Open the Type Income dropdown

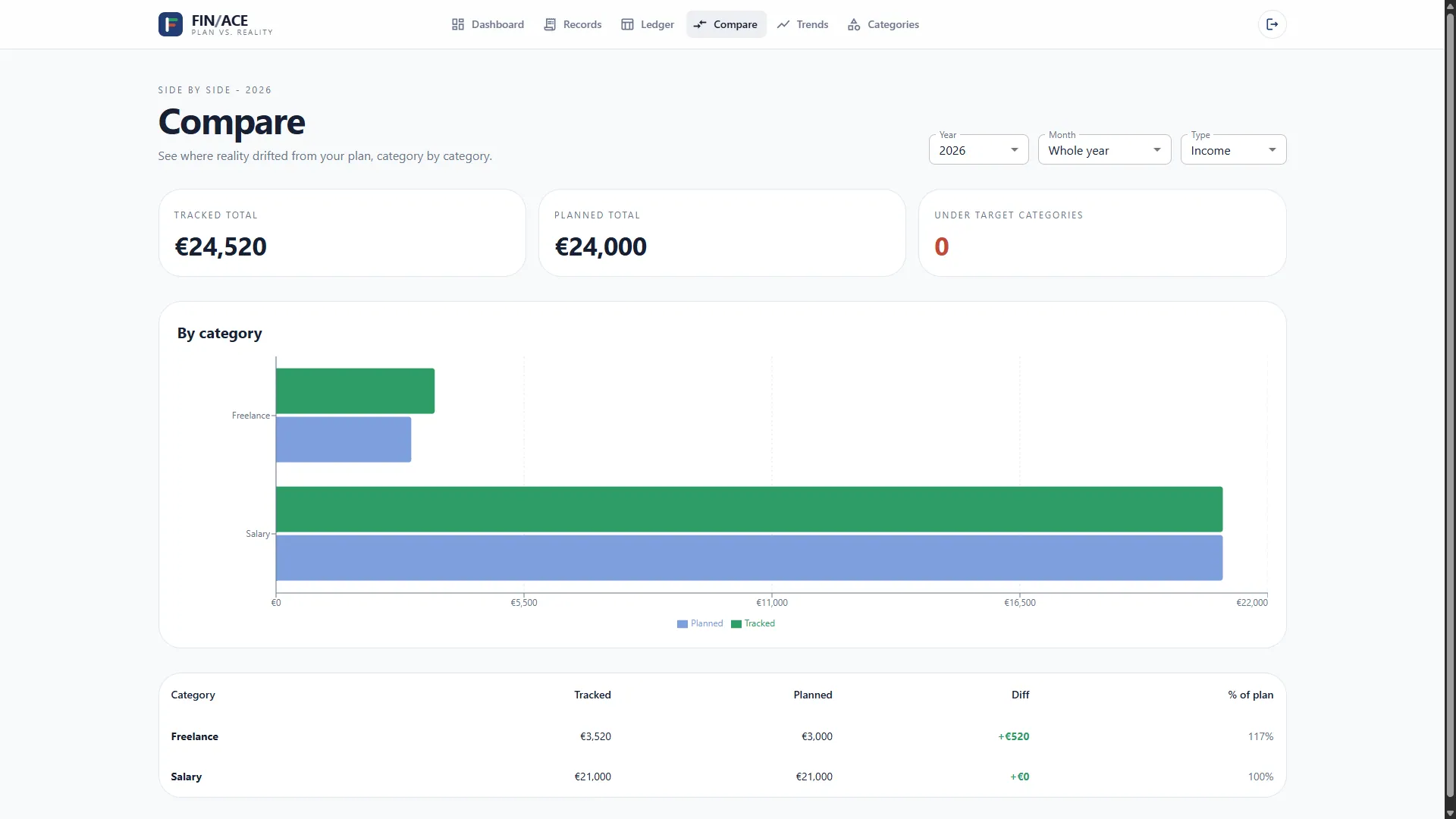(1233, 149)
